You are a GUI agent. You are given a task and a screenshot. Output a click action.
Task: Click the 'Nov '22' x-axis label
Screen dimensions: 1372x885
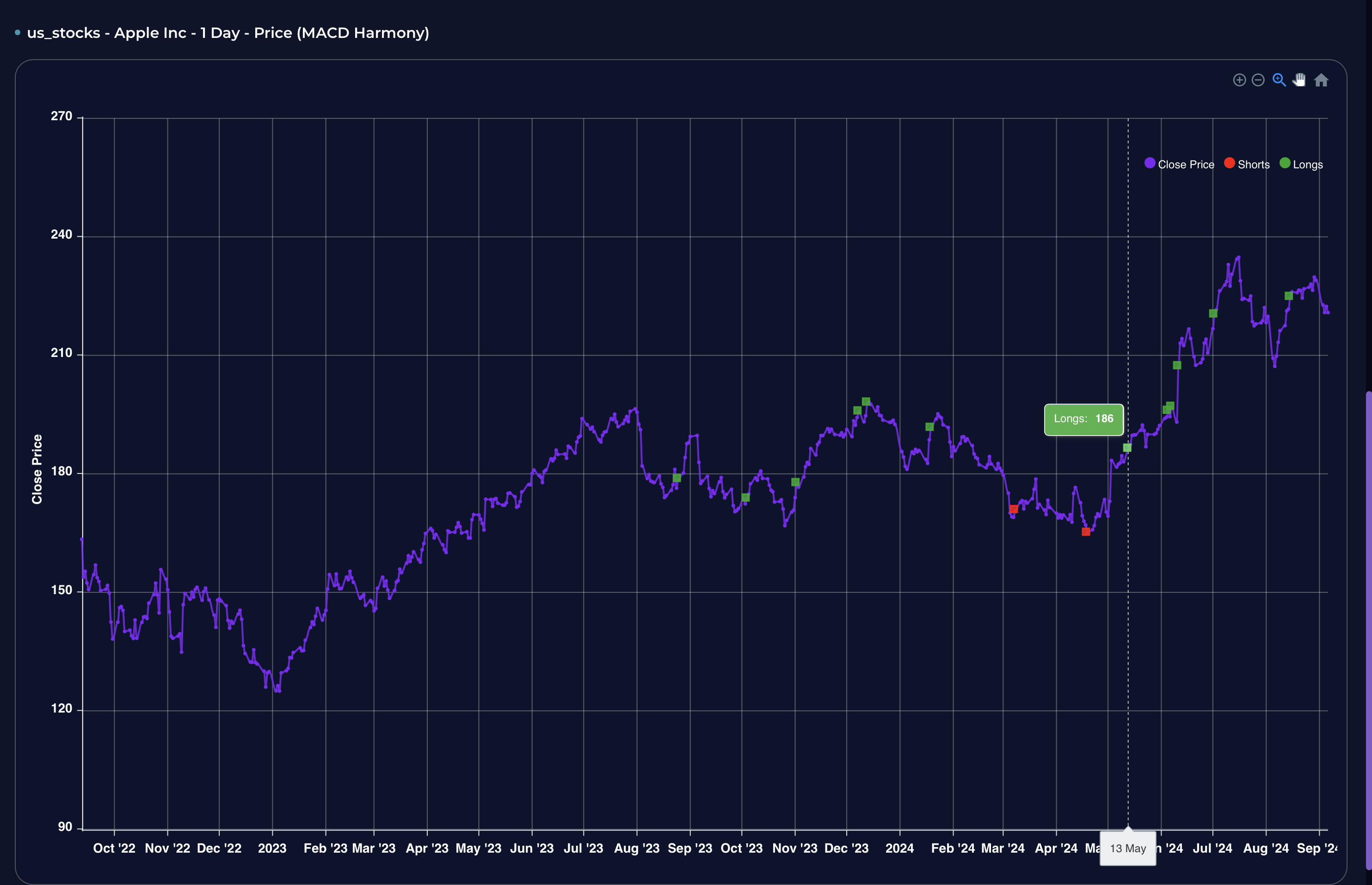click(x=167, y=848)
